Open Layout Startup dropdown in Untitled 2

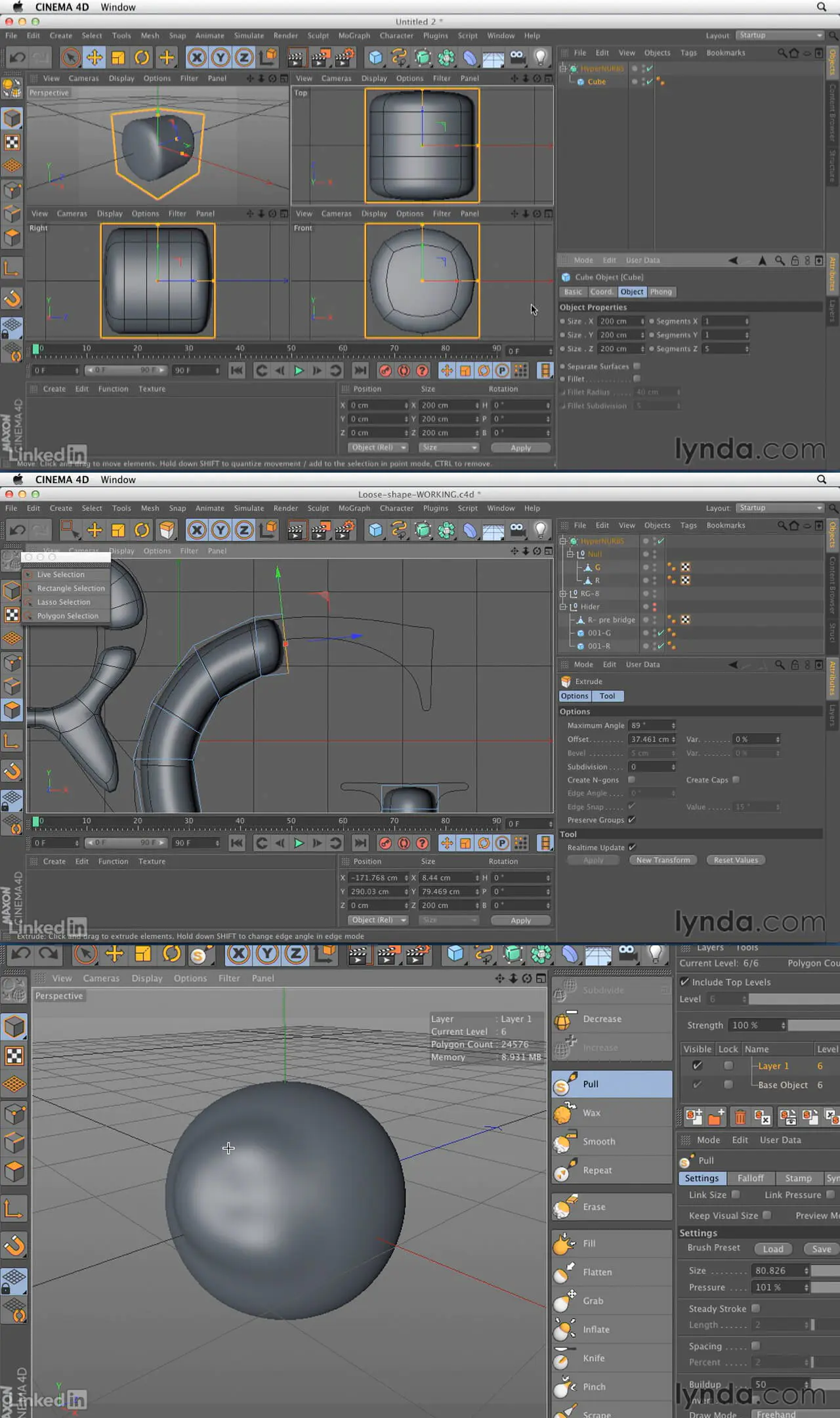(780, 35)
